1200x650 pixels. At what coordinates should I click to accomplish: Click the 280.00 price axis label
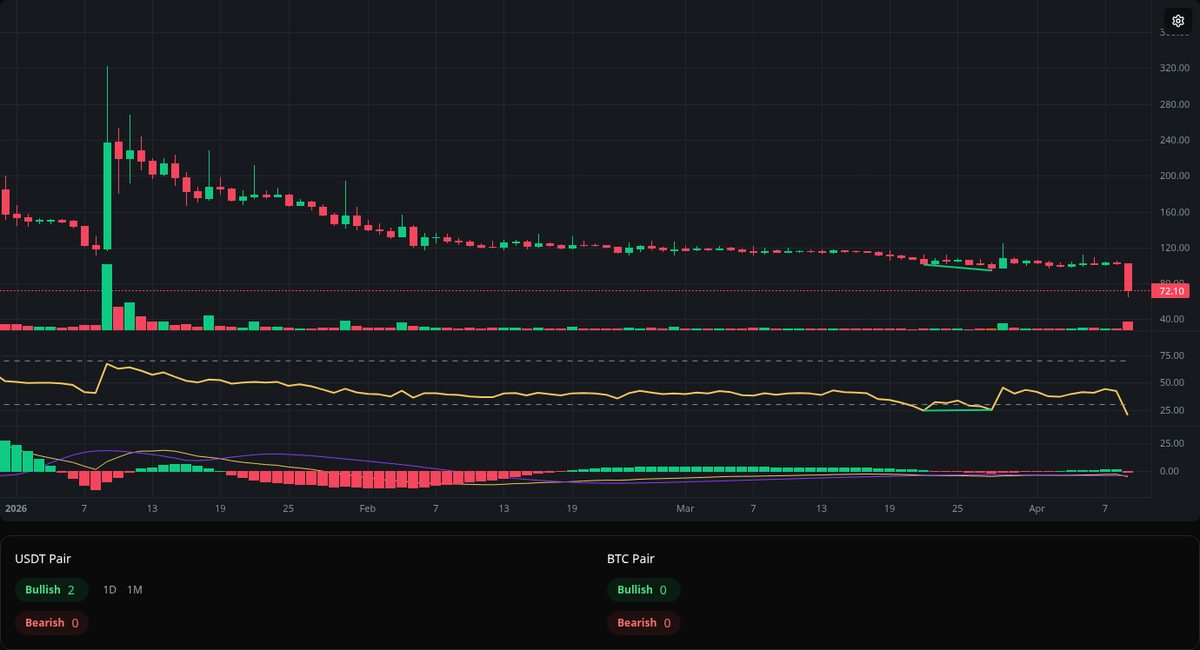(1173, 105)
